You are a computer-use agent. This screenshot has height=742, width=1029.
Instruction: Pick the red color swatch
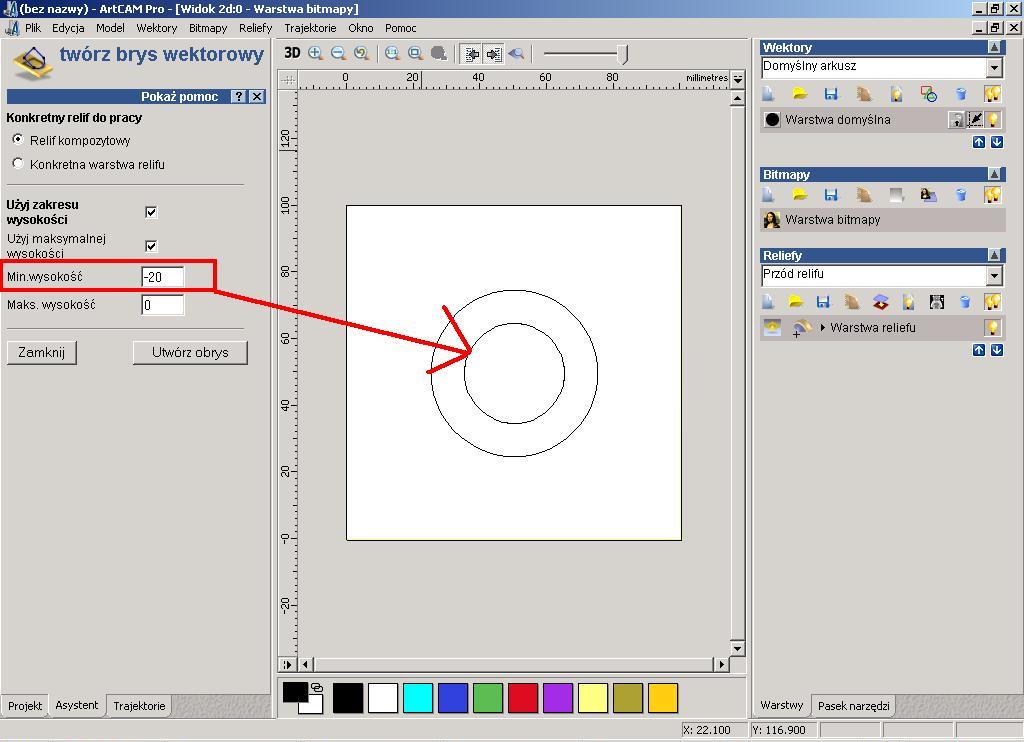(x=523, y=697)
